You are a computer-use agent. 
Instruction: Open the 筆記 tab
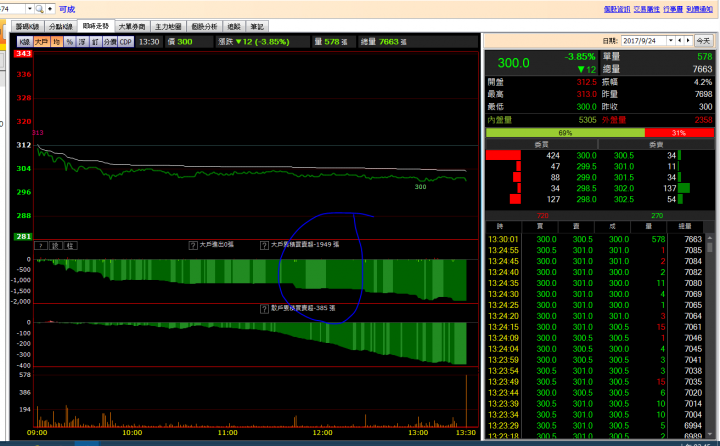click(257, 27)
